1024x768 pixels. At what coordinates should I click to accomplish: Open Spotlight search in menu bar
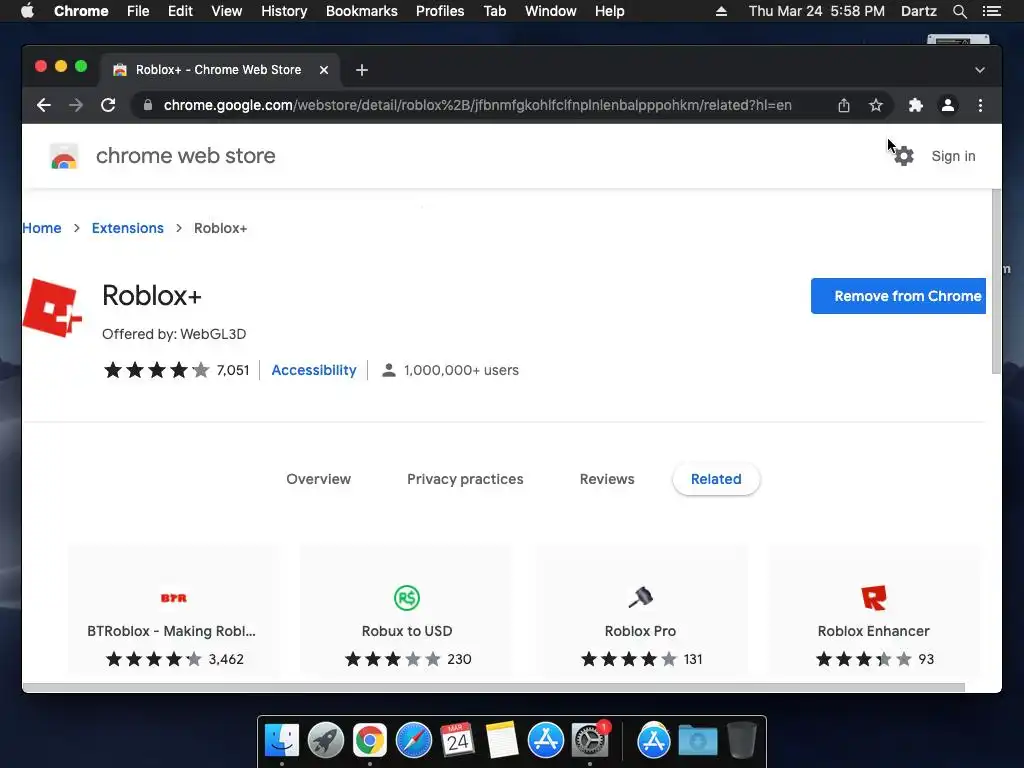click(x=959, y=11)
